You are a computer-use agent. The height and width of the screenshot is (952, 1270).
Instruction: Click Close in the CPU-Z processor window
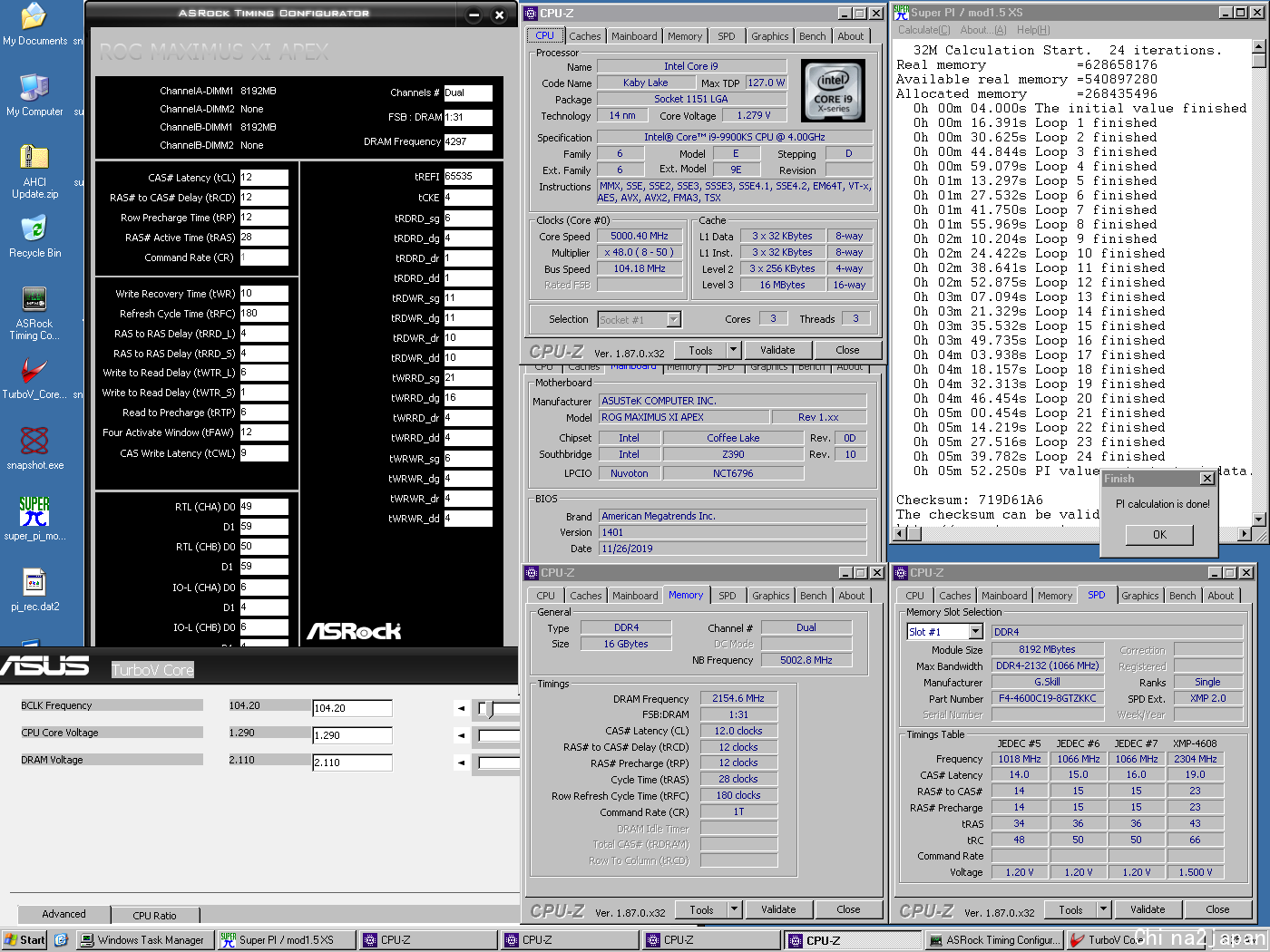click(848, 350)
